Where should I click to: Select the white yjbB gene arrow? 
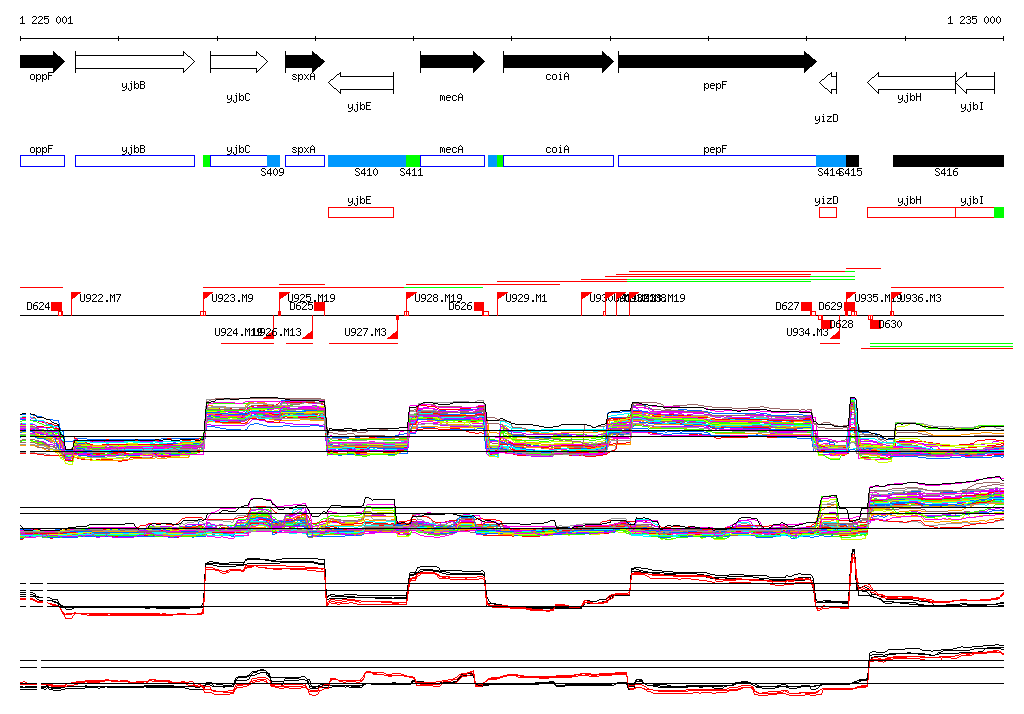coord(135,62)
